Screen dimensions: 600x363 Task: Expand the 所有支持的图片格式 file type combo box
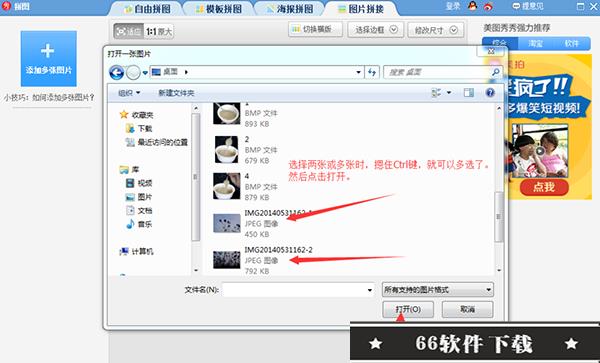[x=438, y=290]
